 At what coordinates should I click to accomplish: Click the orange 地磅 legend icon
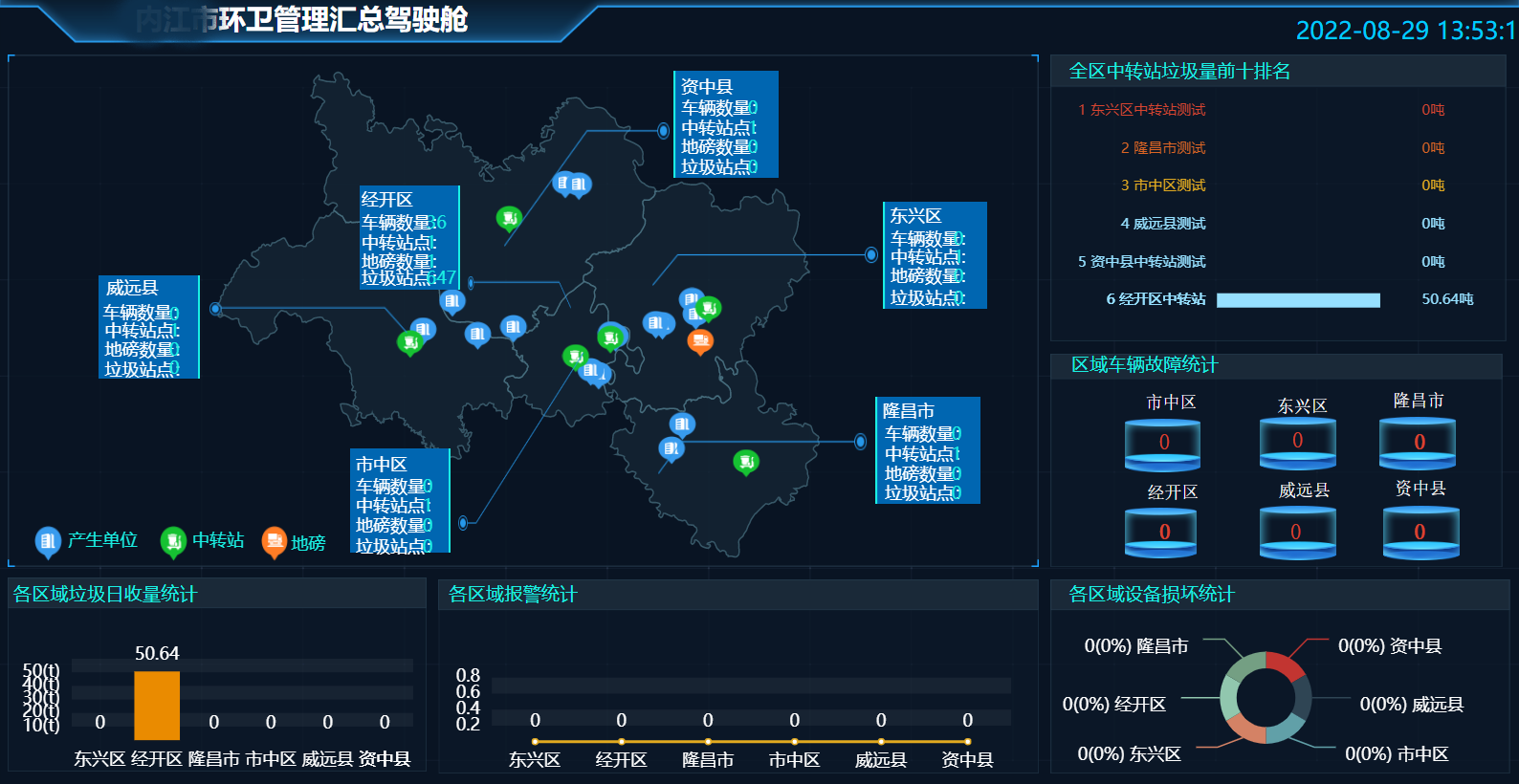(275, 541)
